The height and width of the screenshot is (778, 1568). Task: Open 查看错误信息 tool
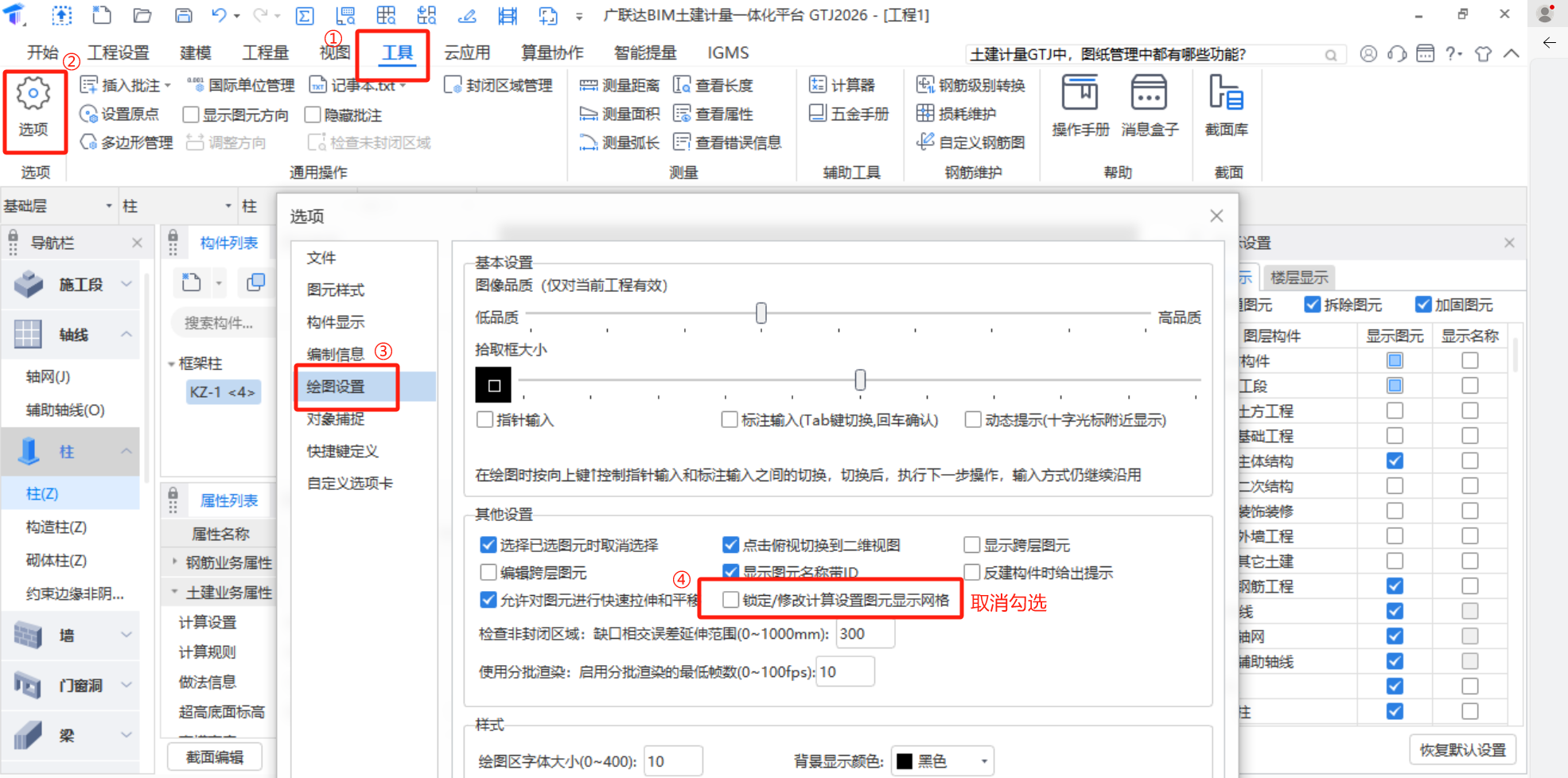[727, 142]
